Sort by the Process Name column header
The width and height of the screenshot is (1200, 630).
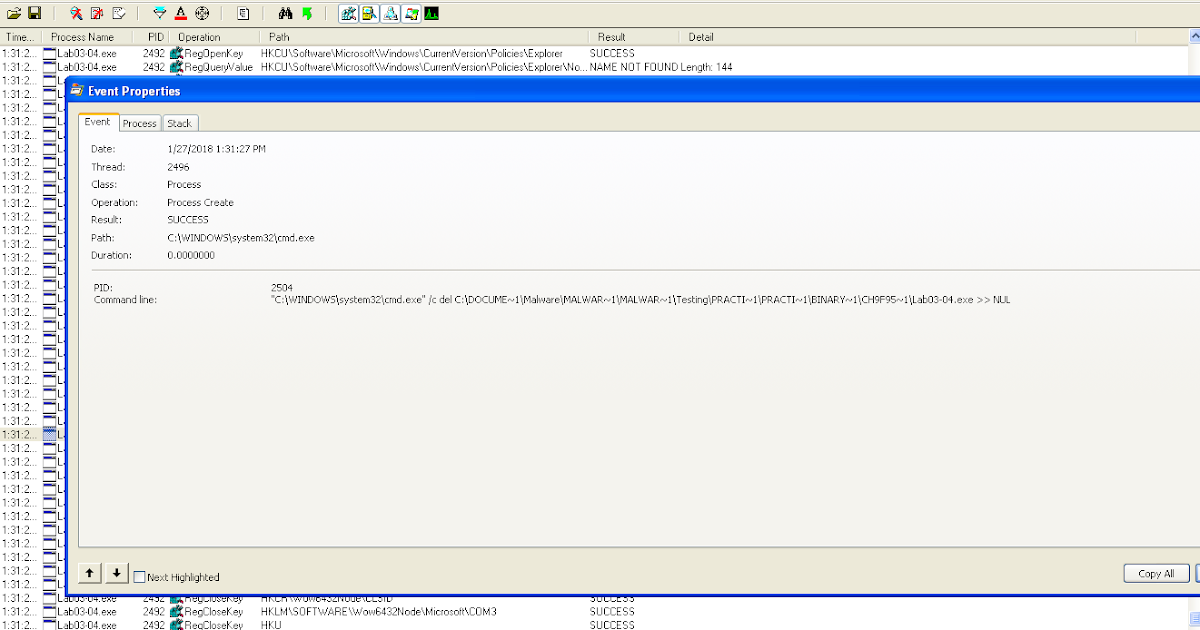tap(86, 37)
